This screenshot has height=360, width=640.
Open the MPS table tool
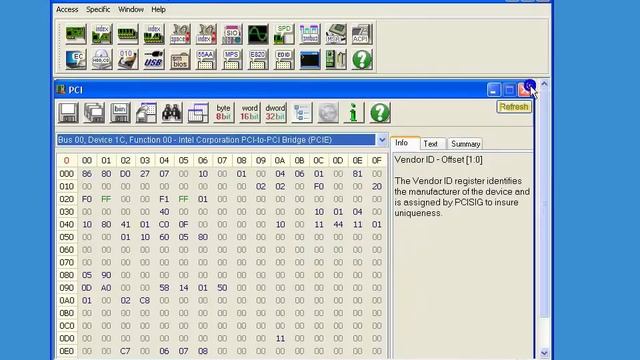click(232, 60)
